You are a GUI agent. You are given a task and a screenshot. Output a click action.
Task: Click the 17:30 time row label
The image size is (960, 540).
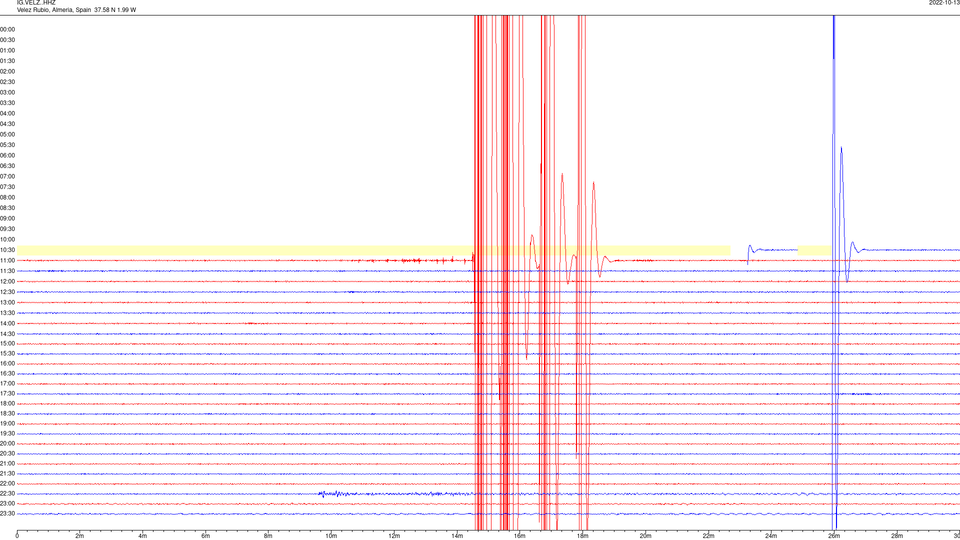pyautogui.click(x=7, y=394)
